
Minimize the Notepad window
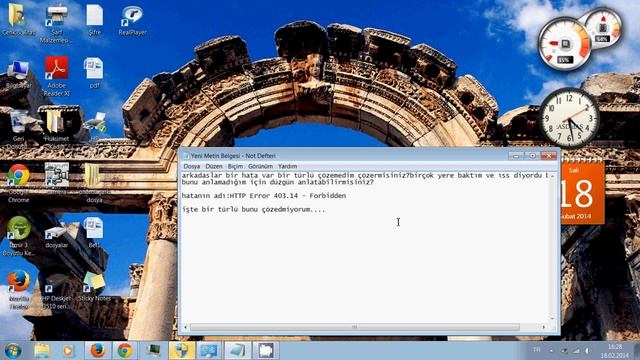(516, 156)
